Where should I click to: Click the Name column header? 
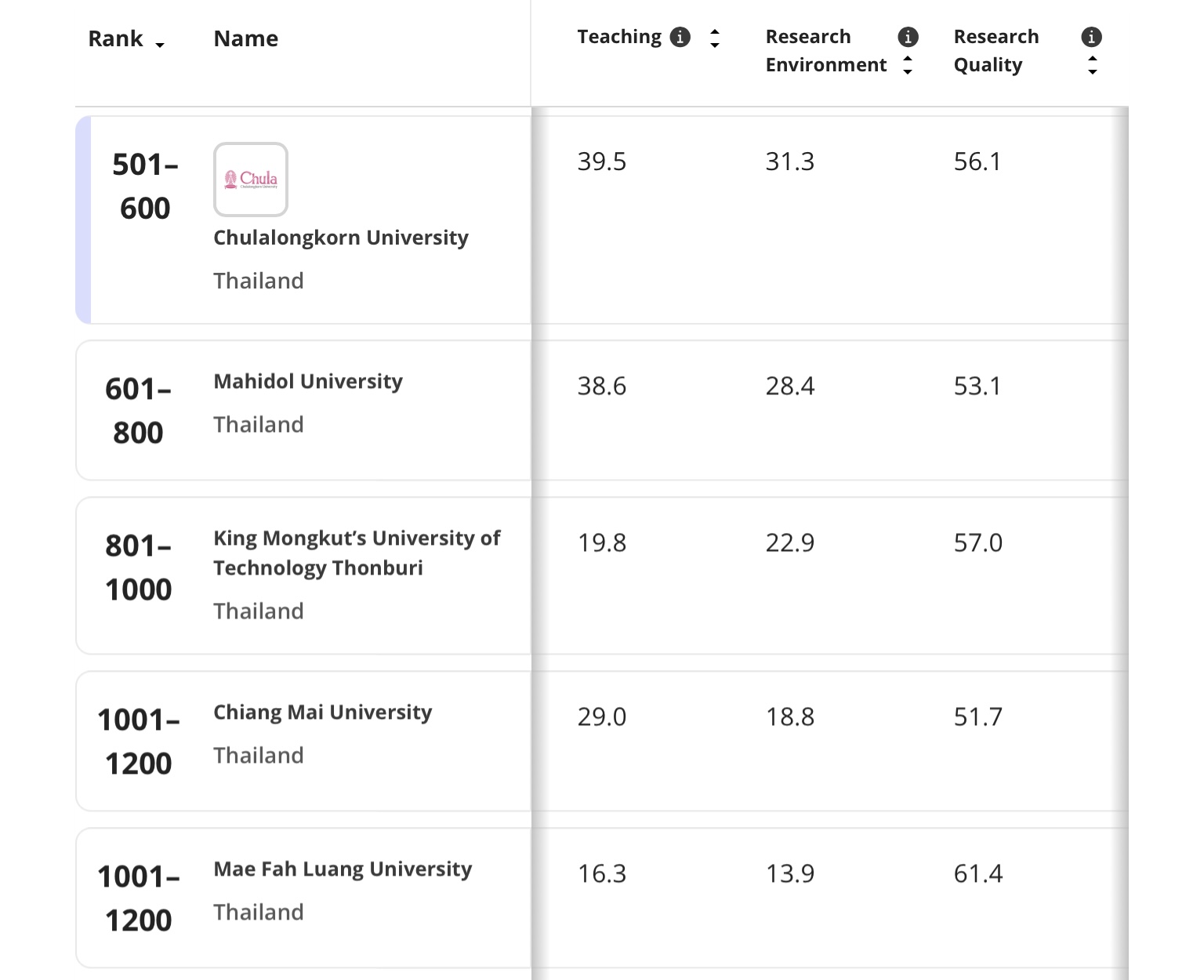coord(245,38)
